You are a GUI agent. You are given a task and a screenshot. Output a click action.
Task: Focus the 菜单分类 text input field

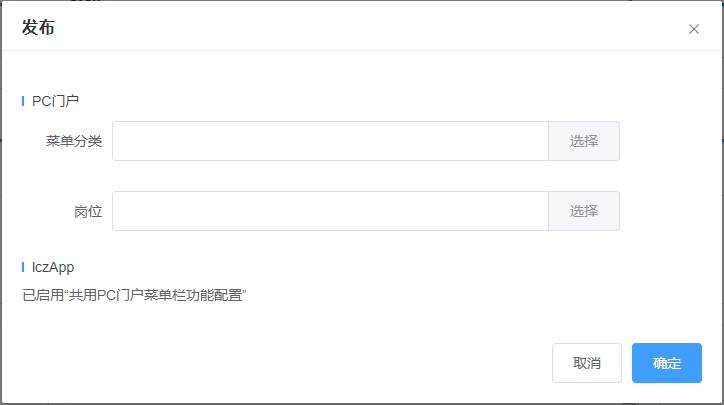(x=330, y=141)
